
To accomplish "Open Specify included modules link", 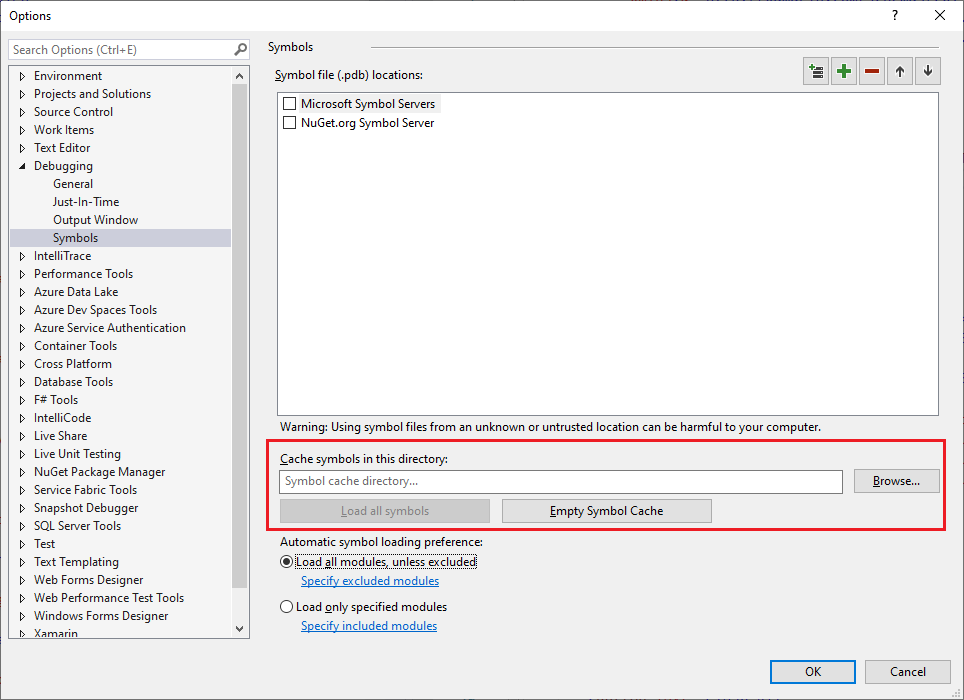I will 369,626.
